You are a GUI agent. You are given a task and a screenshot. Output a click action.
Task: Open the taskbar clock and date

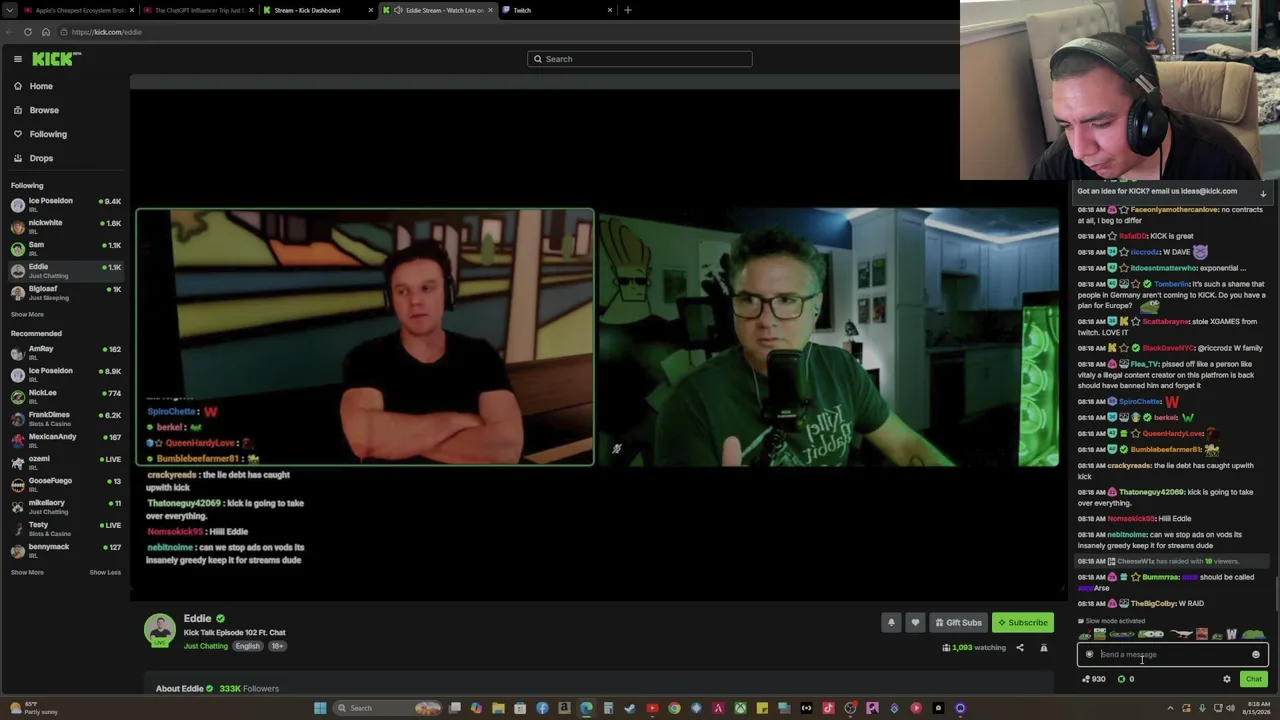[1258, 708]
